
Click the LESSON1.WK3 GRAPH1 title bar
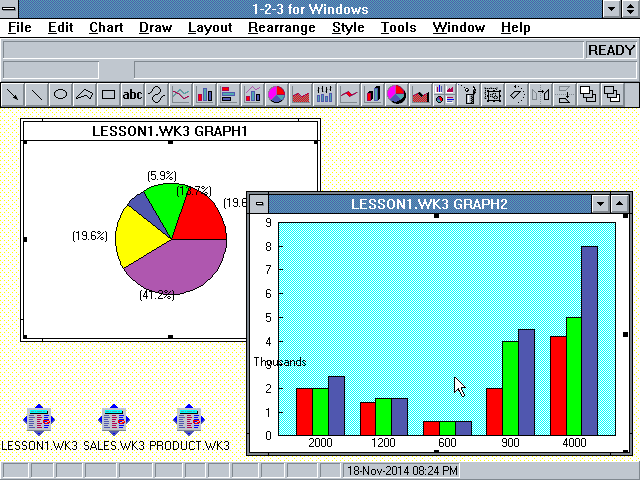pos(170,131)
